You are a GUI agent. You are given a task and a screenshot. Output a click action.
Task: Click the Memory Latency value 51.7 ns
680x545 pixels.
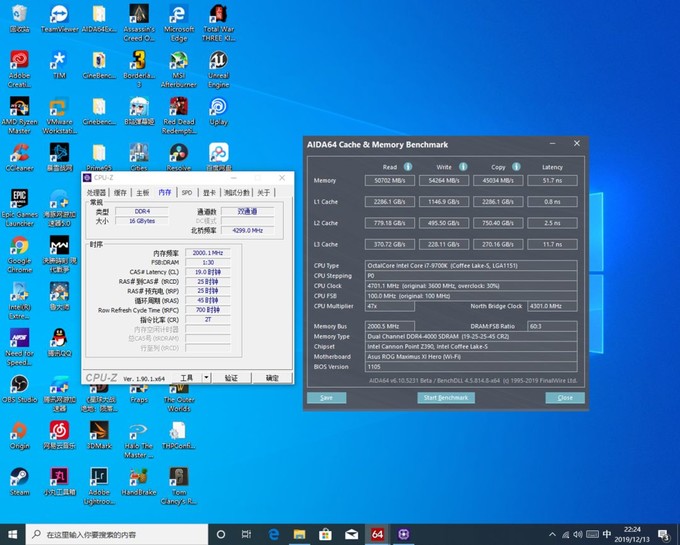552,180
